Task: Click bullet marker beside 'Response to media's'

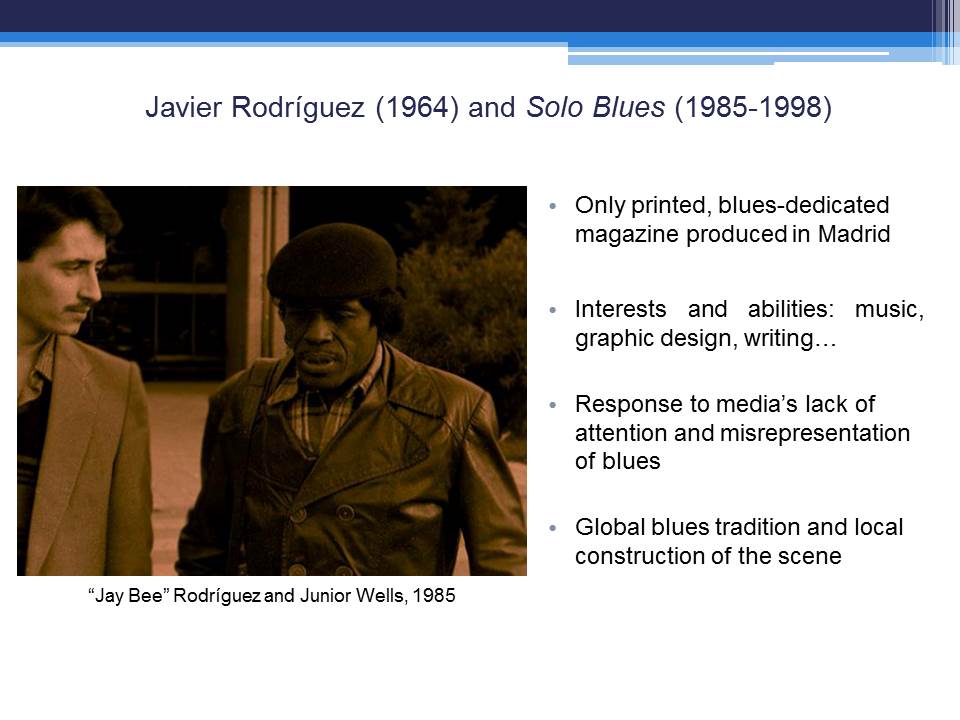Action: 551,405
